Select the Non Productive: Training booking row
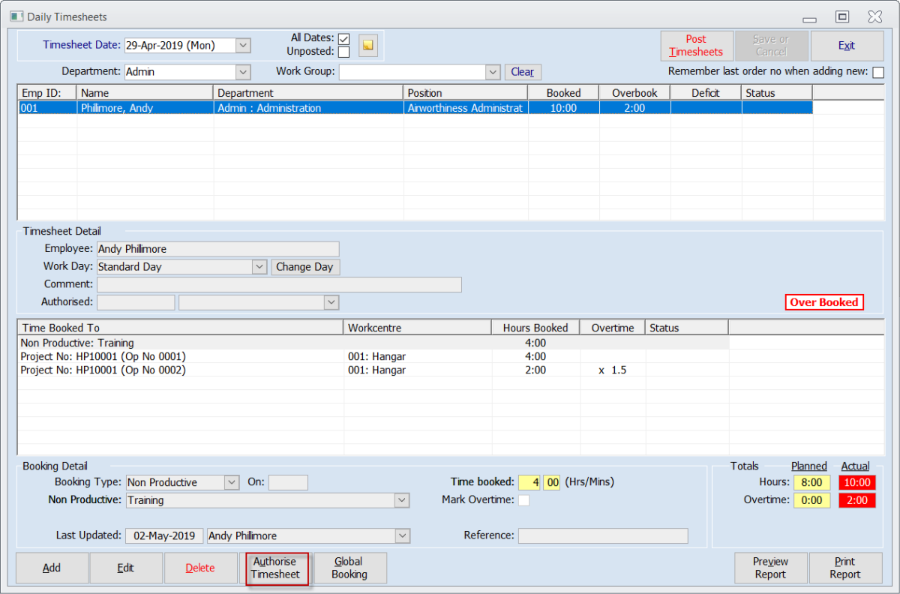 point(373,343)
